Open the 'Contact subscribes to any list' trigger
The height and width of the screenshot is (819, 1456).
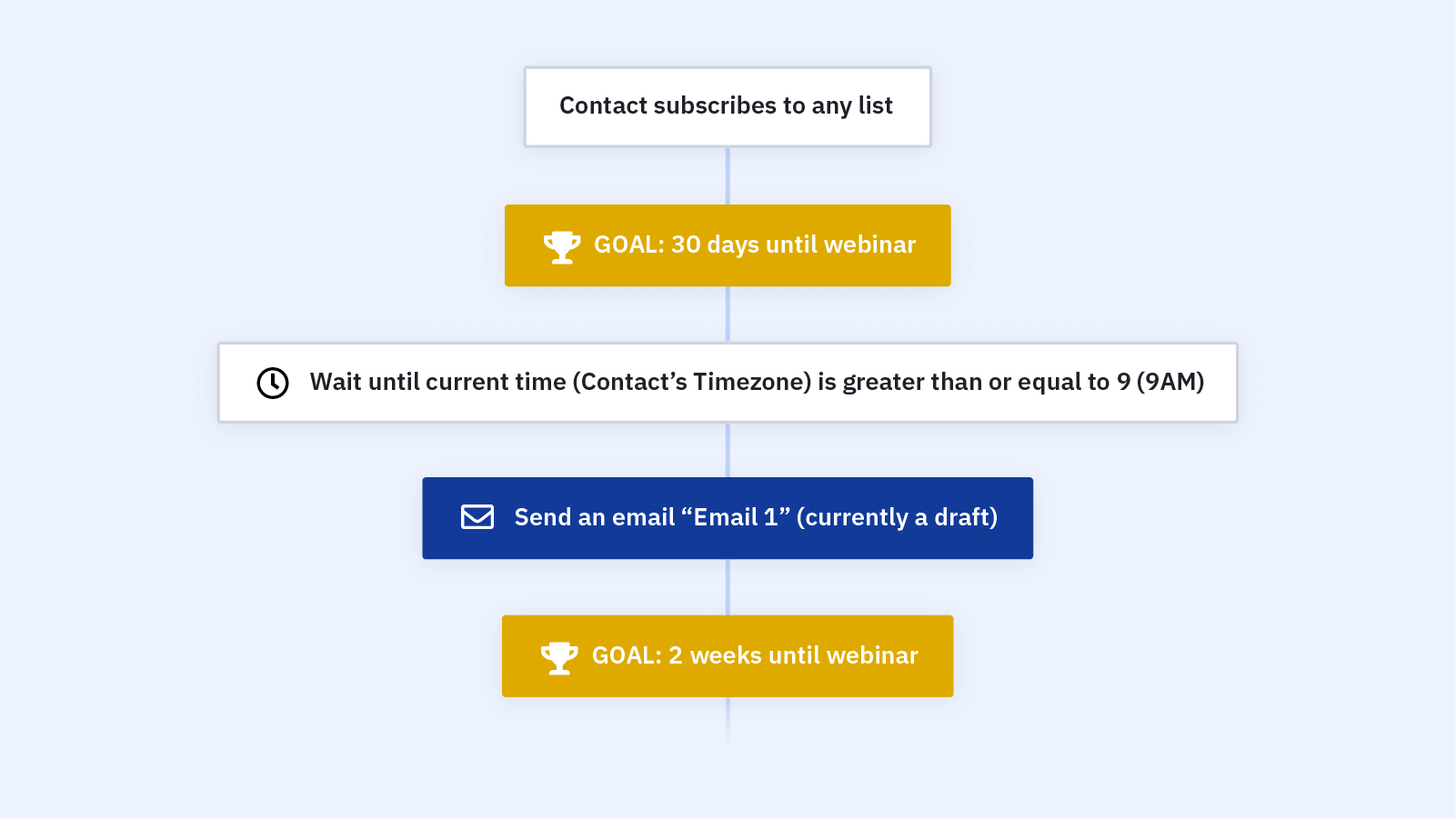tap(728, 106)
